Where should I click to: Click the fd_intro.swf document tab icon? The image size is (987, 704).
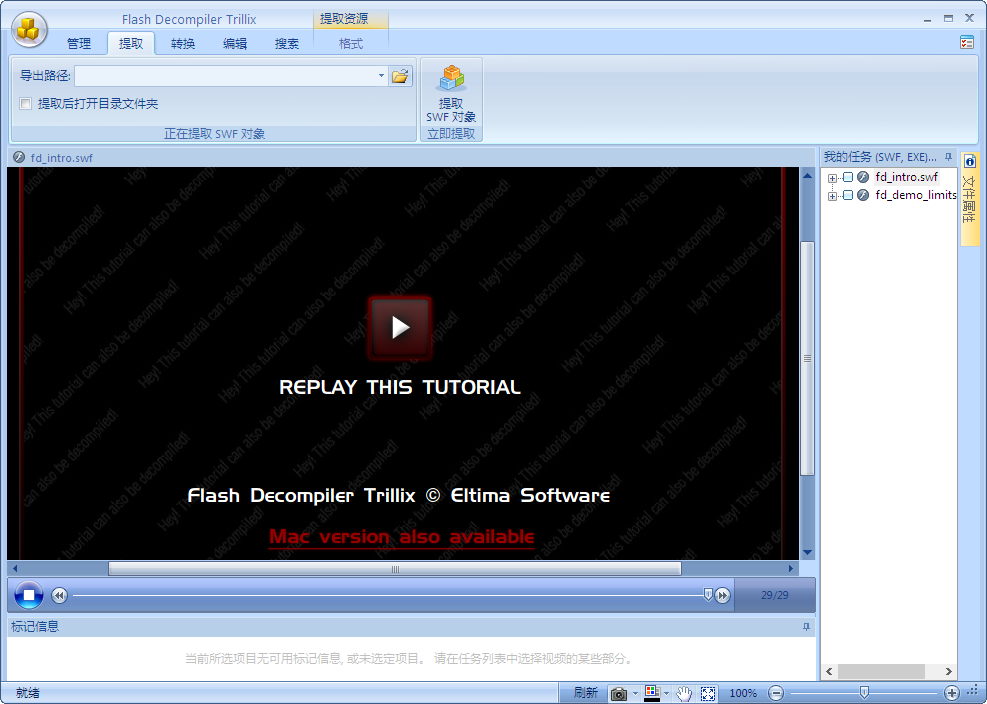pos(19,157)
